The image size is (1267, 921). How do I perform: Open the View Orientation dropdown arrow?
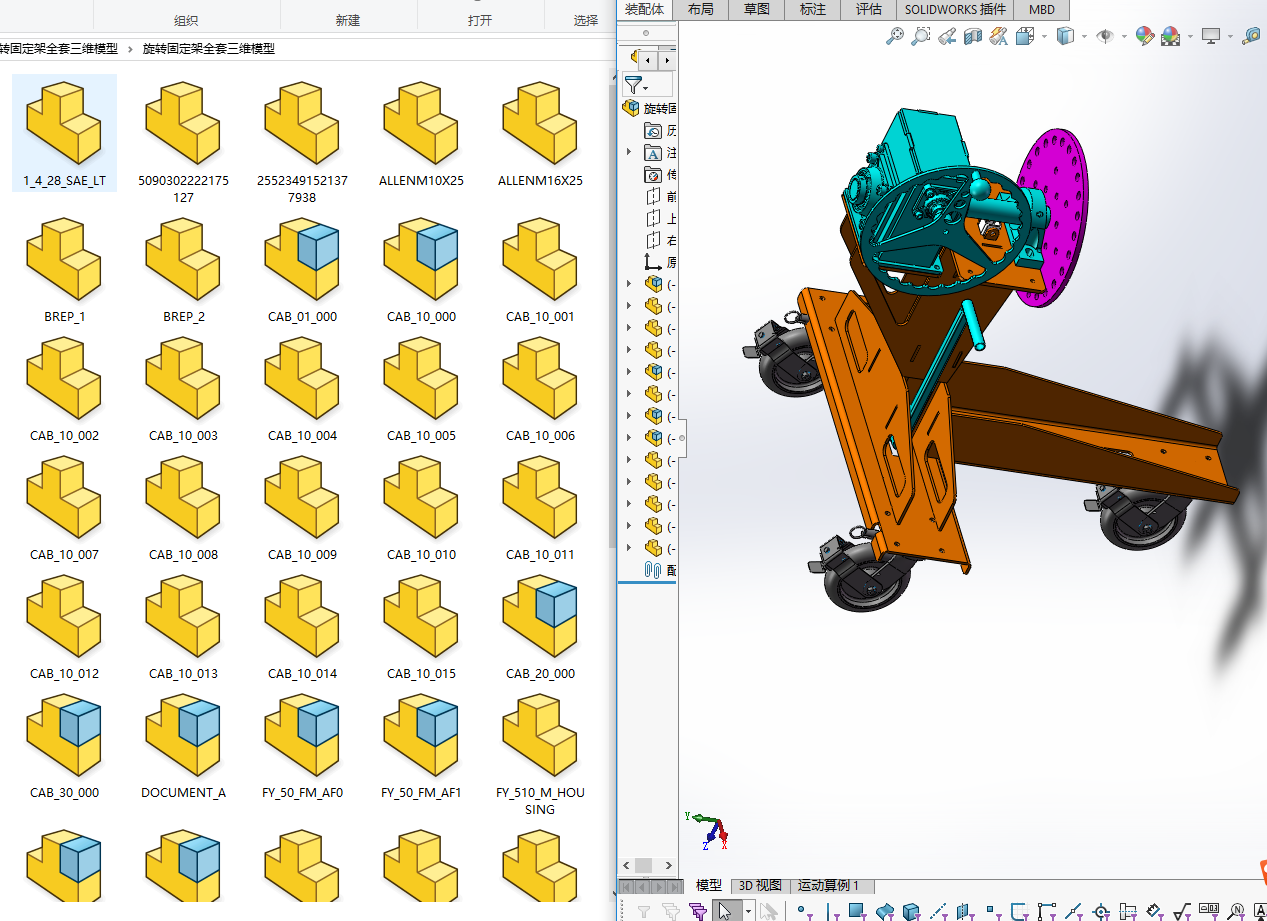tap(1044, 37)
